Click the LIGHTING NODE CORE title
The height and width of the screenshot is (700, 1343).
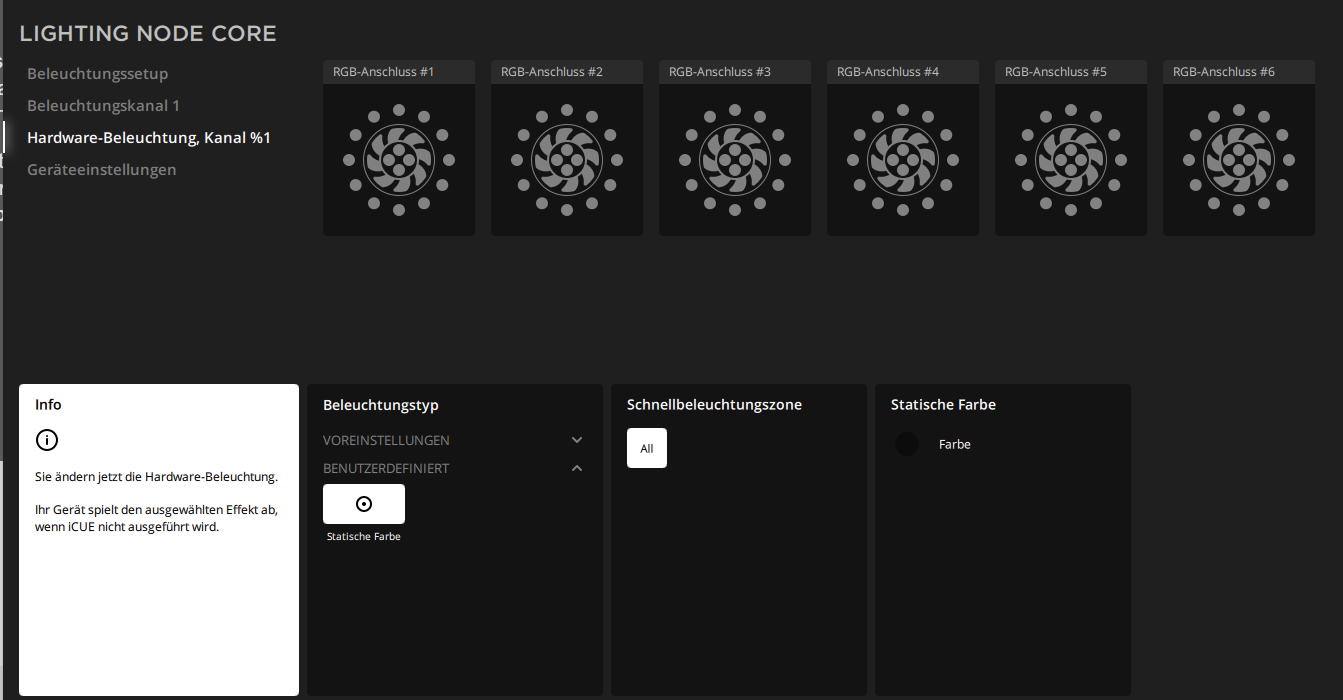148,33
